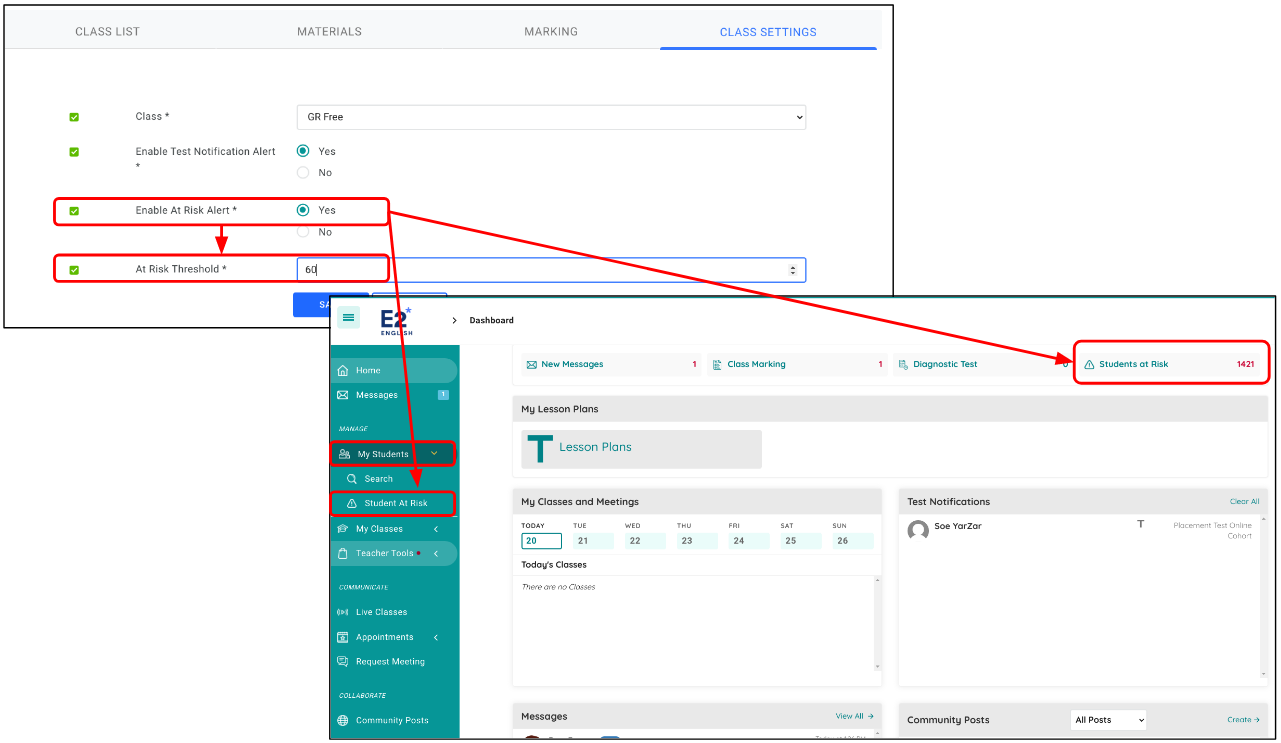Switch to the MARKING tab
Screen dimensions: 1281x743
[551, 31]
